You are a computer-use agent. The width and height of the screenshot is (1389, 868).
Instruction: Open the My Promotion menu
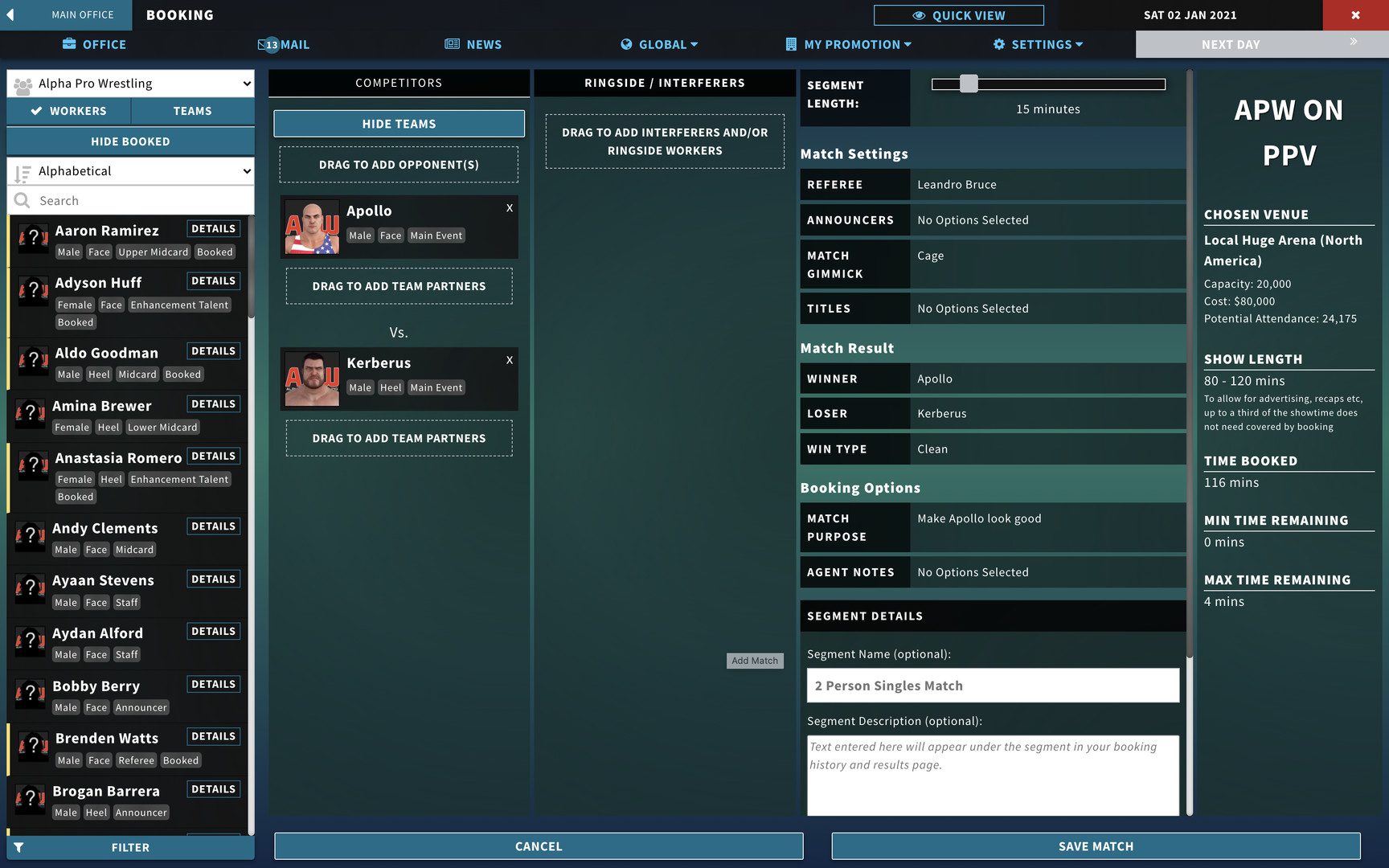[x=848, y=44]
